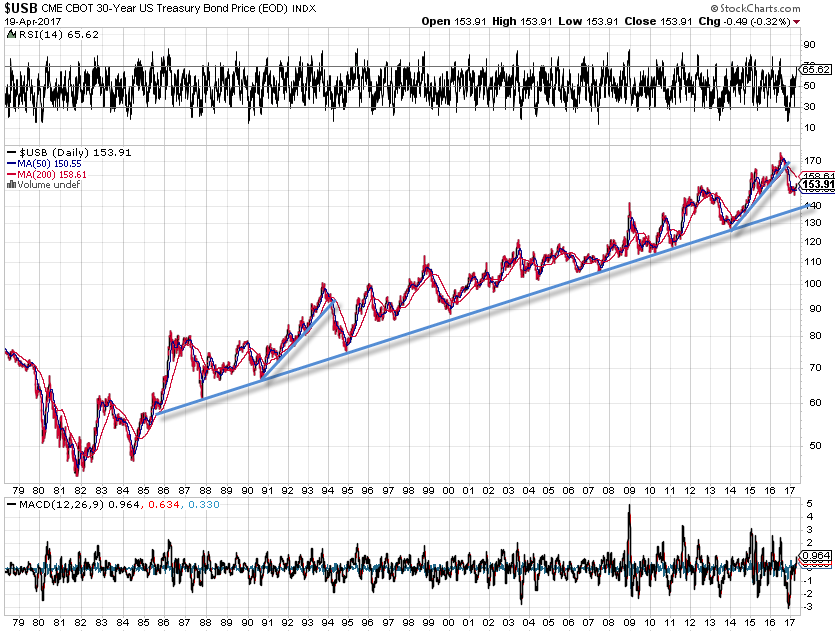The height and width of the screenshot is (632, 835).
Task: Click the 130 price axis label
Action: tap(813, 223)
